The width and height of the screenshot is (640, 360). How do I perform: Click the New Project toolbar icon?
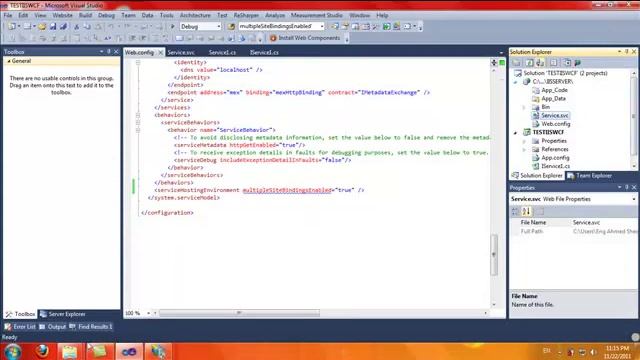click(12, 27)
